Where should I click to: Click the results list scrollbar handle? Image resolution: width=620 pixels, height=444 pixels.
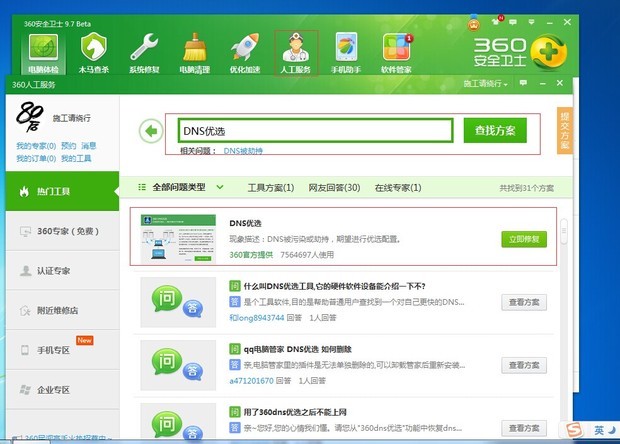pyautogui.click(x=564, y=231)
